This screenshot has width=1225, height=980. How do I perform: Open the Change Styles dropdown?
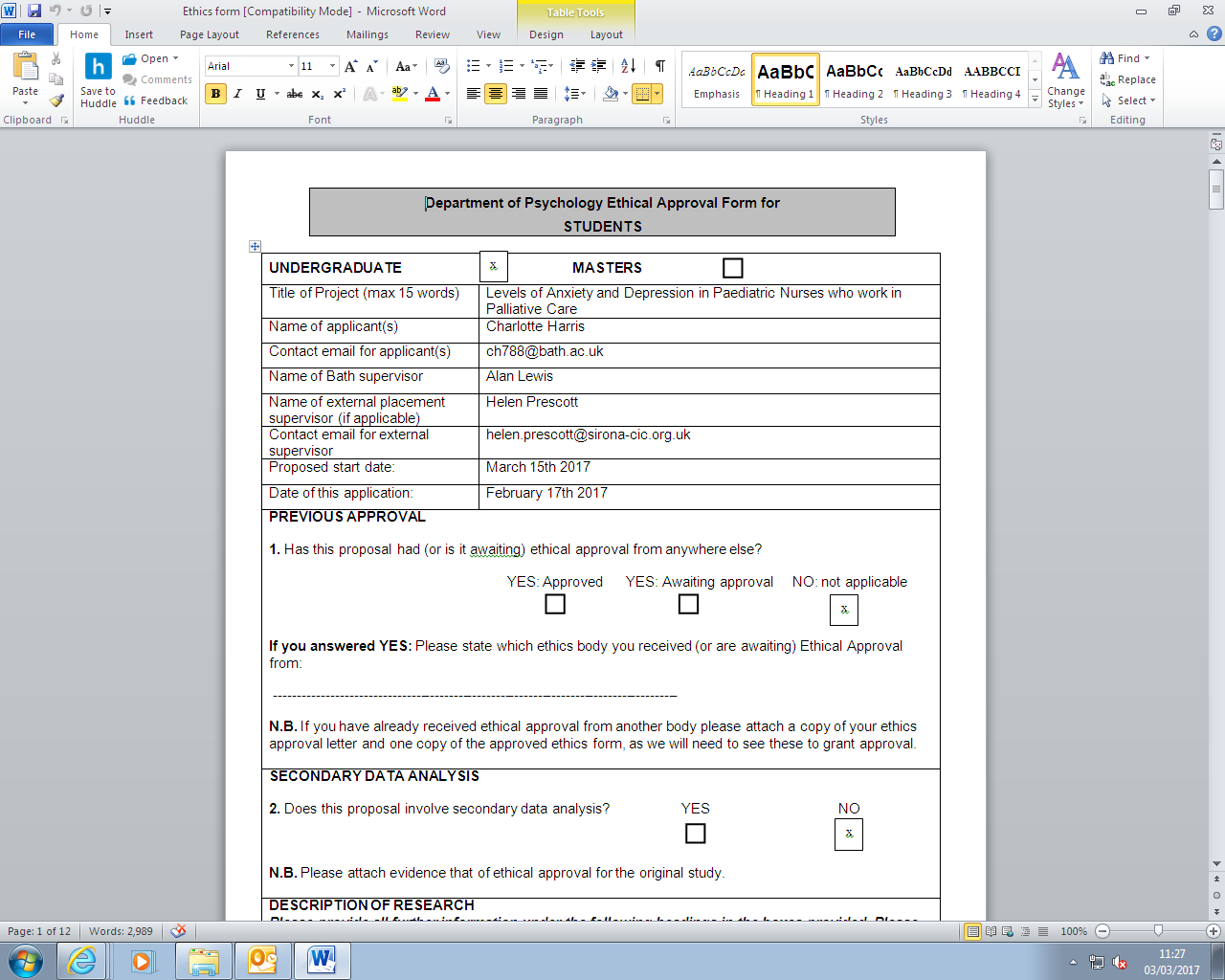click(x=1066, y=80)
